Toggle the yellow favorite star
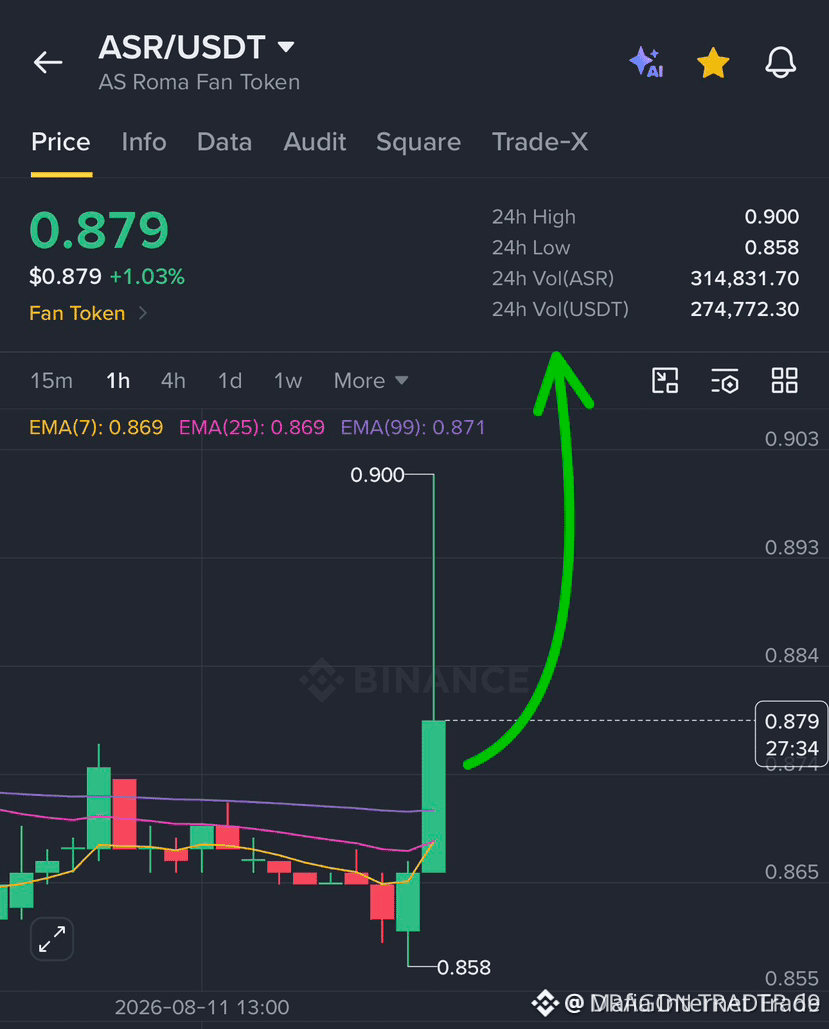829x1029 pixels. tap(713, 63)
